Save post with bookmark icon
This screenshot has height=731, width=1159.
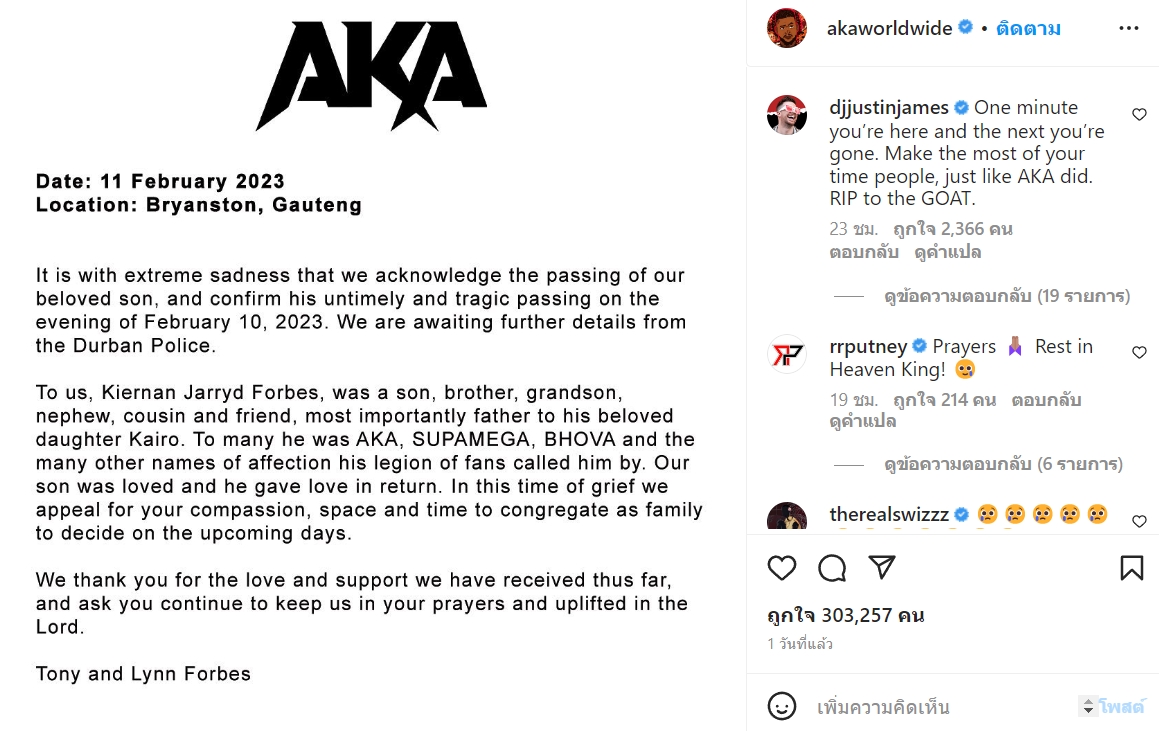pos(1131,568)
